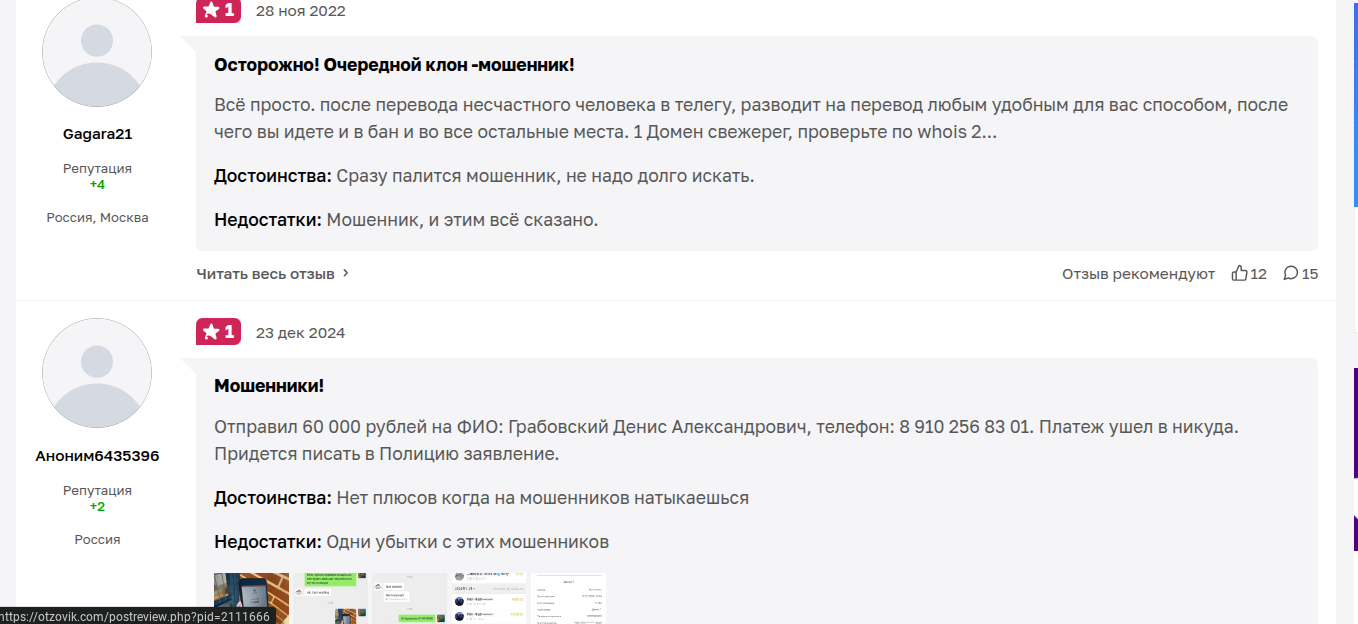
Task: Open the third chat screenshot thumbnail
Action: tap(409, 598)
